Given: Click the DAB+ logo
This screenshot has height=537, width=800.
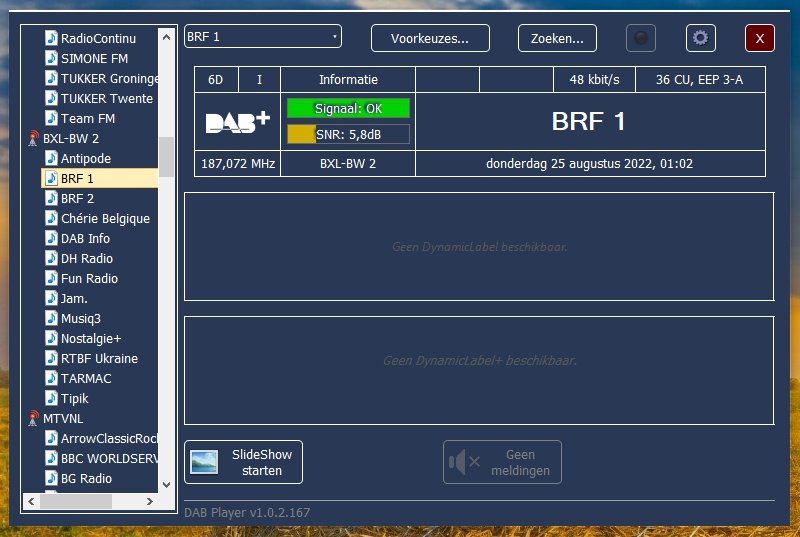Looking at the screenshot, I should click(x=237, y=122).
